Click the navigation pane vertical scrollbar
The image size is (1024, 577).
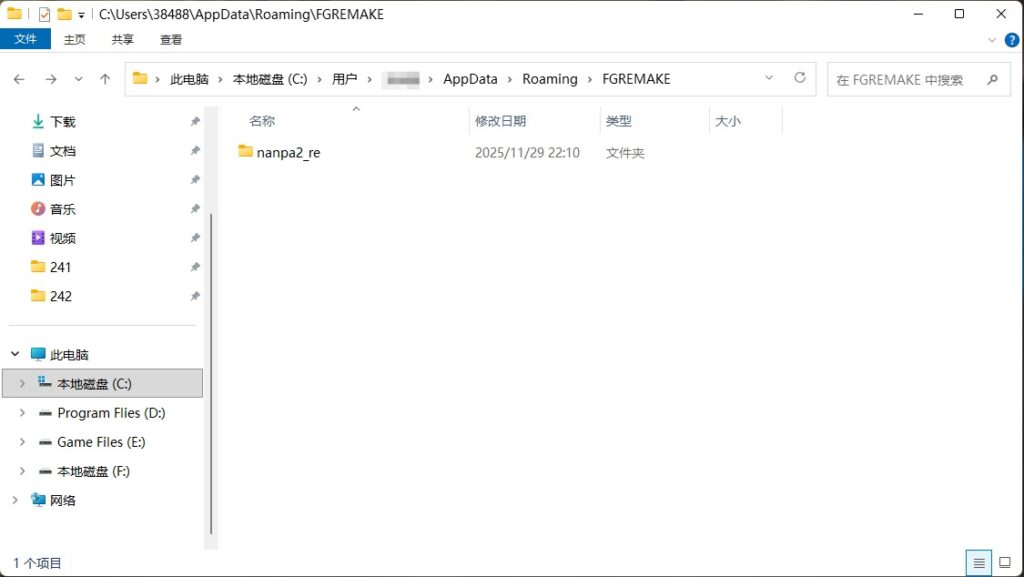click(211, 374)
